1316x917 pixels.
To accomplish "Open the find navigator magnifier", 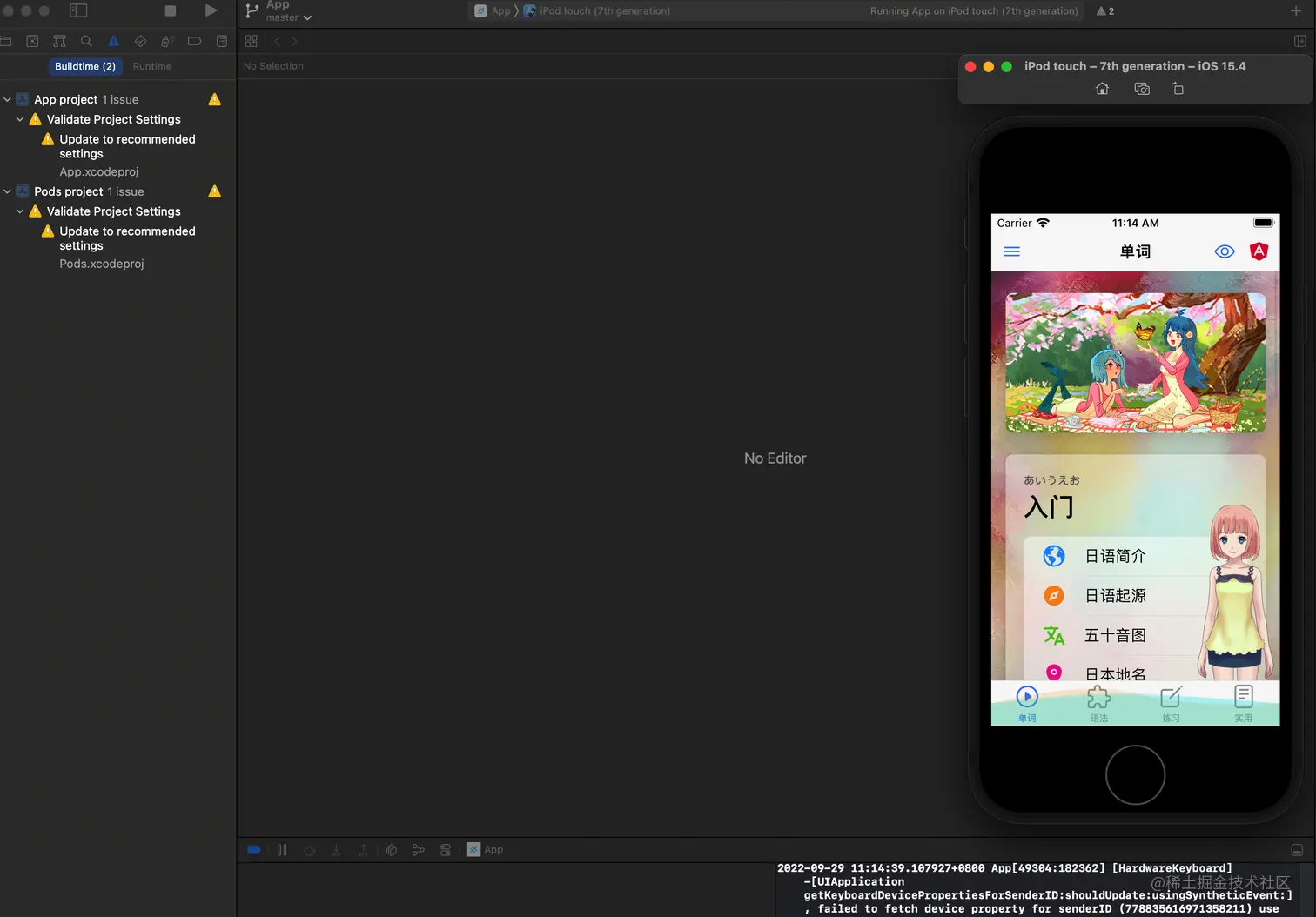I will 86,41.
